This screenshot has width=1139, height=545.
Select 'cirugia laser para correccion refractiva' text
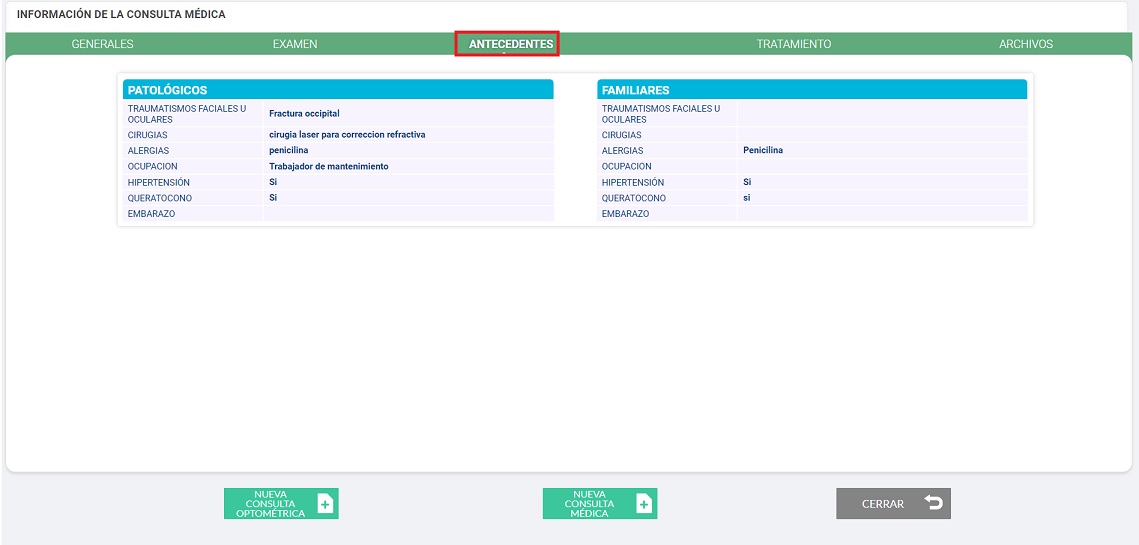pos(347,134)
